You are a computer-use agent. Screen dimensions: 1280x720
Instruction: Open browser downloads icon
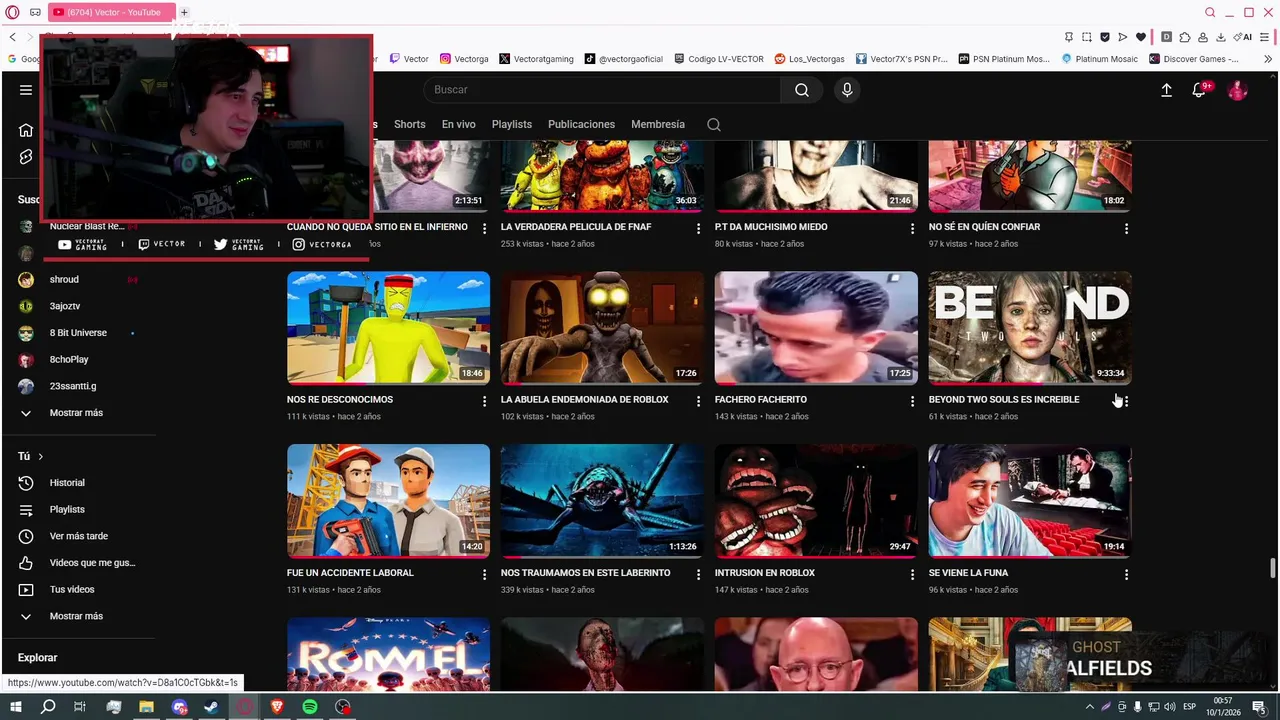(1221, 37)
